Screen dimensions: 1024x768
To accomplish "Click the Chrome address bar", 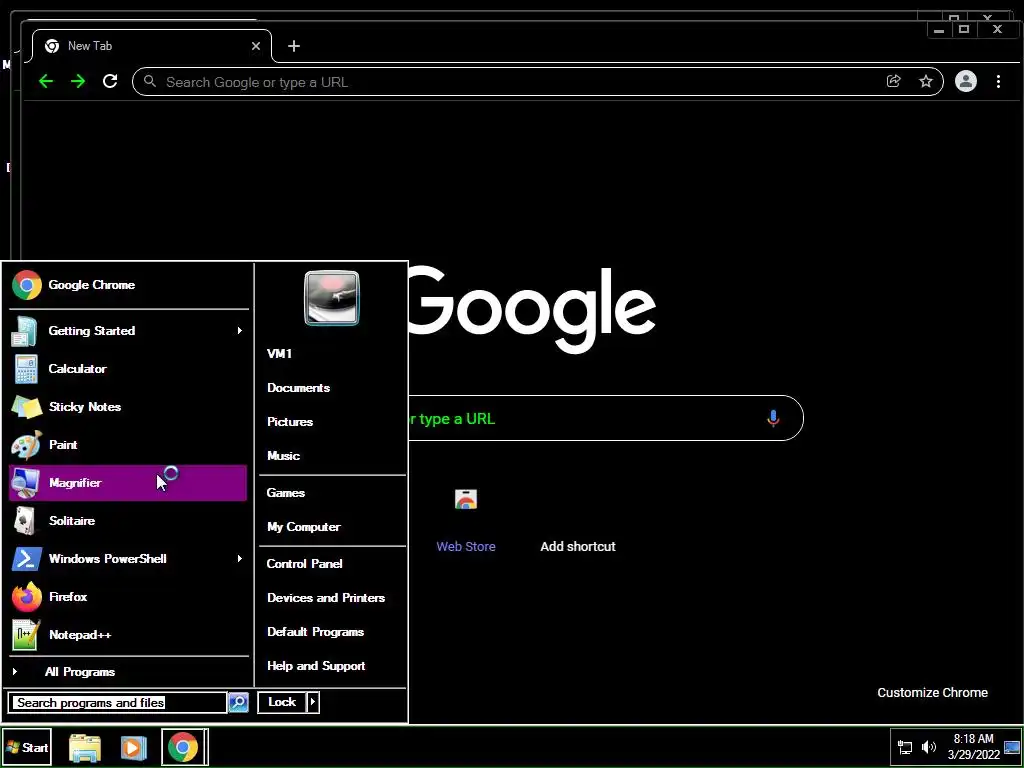I will coord(537,82).
